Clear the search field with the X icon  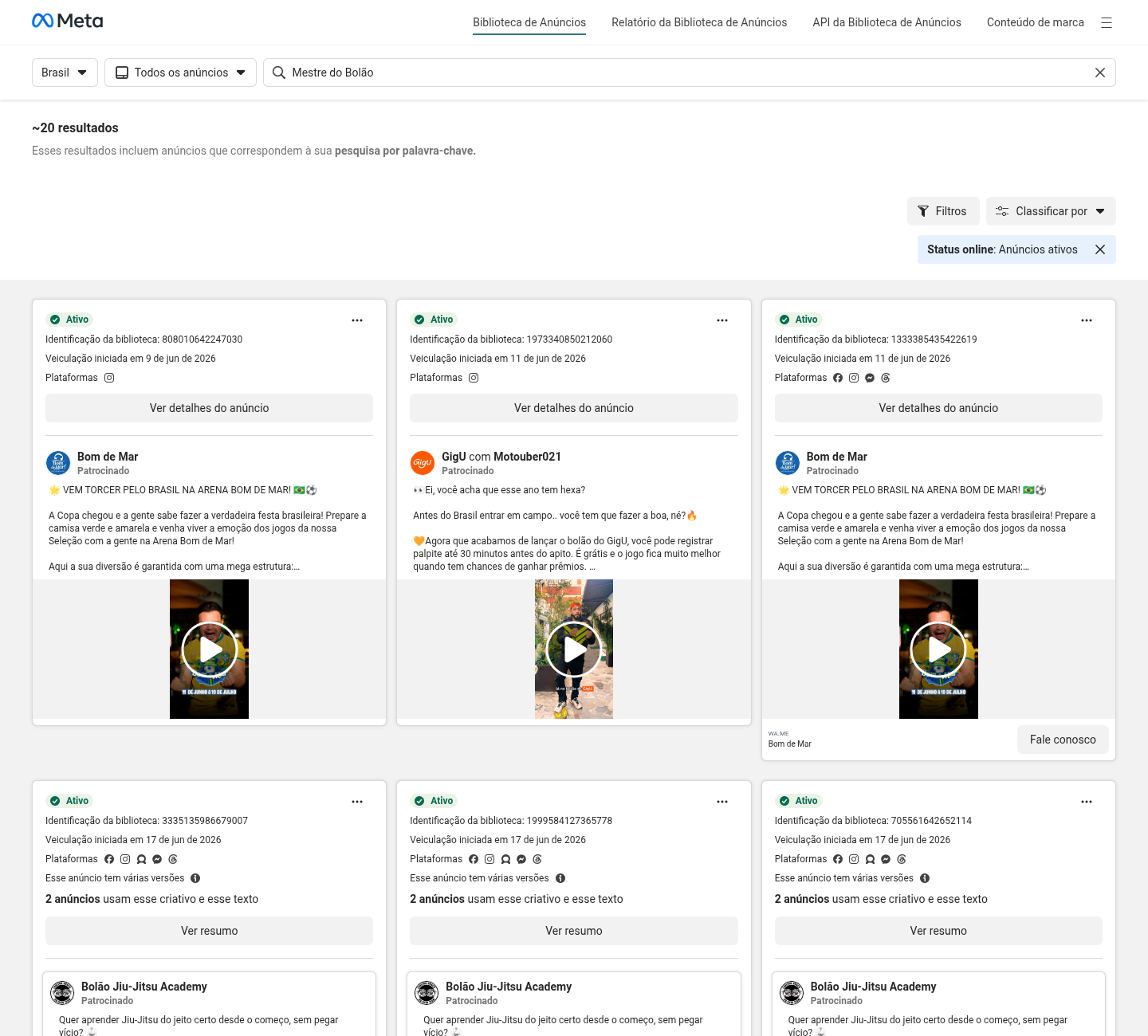click(1100, 73)
